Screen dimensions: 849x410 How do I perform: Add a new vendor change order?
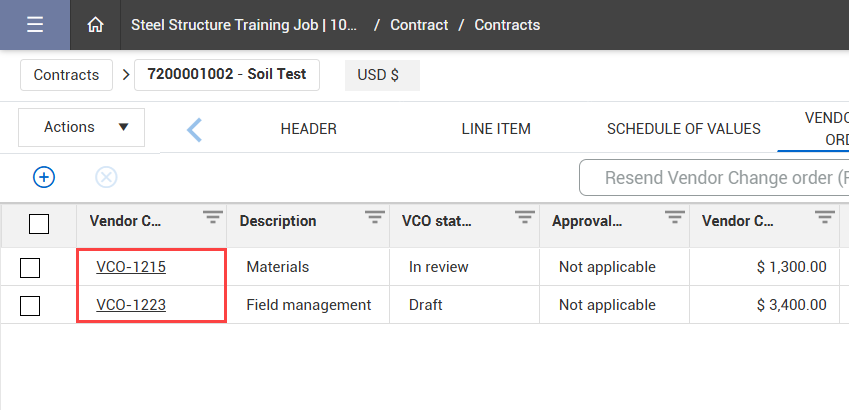(44, 177)
